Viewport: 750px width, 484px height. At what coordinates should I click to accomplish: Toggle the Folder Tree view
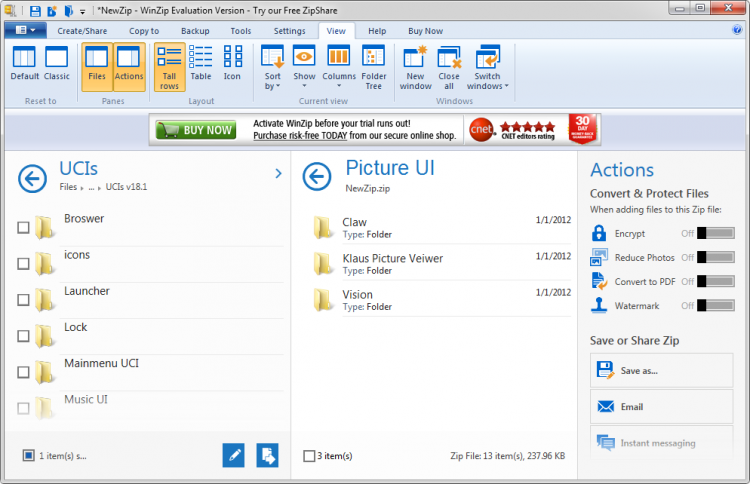[374, 66]
